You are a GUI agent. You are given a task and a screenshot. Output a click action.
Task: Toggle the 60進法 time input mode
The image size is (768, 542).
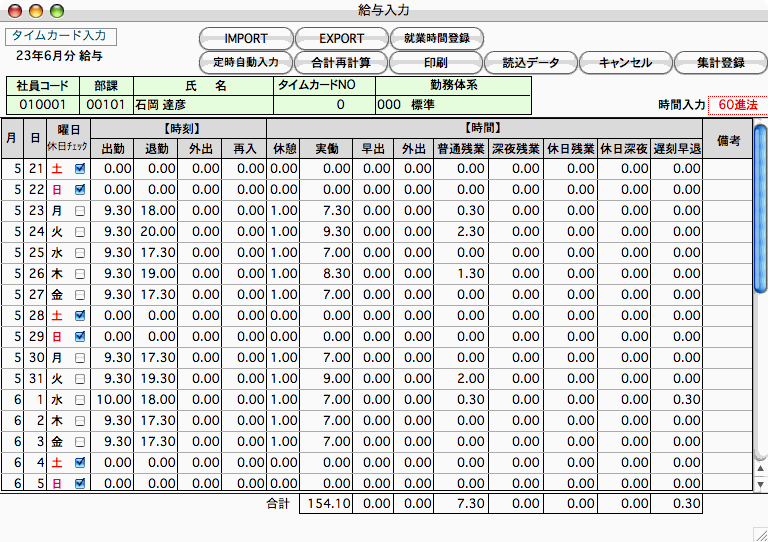pyautogui.click(x=737, y=104)
